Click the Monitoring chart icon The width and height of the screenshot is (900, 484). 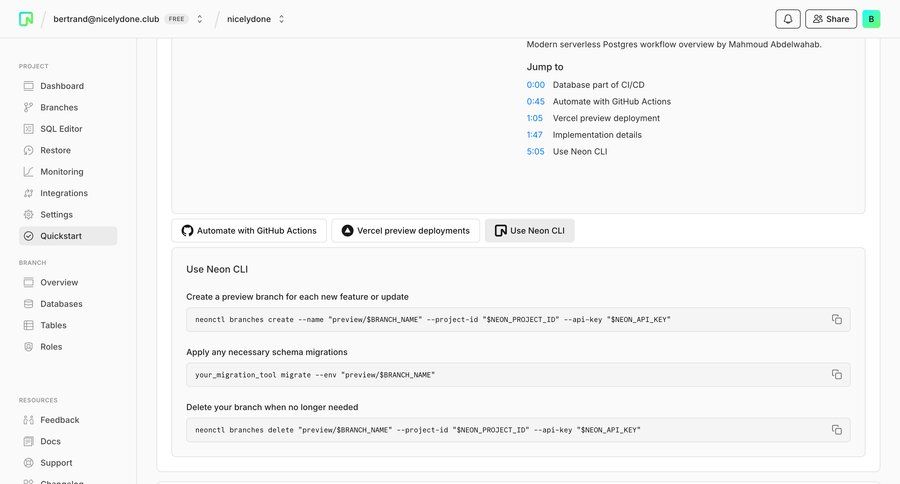click(x=28, y=172)
